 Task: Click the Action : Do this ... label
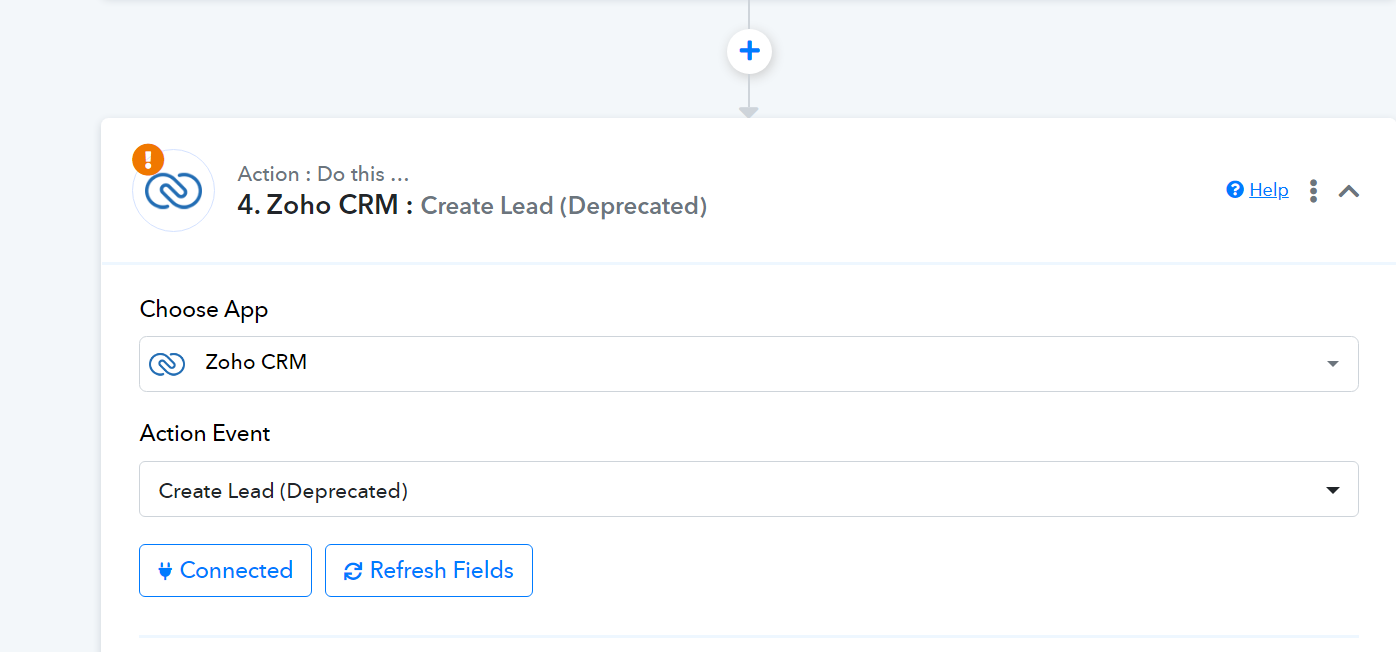tap(323, 174)
